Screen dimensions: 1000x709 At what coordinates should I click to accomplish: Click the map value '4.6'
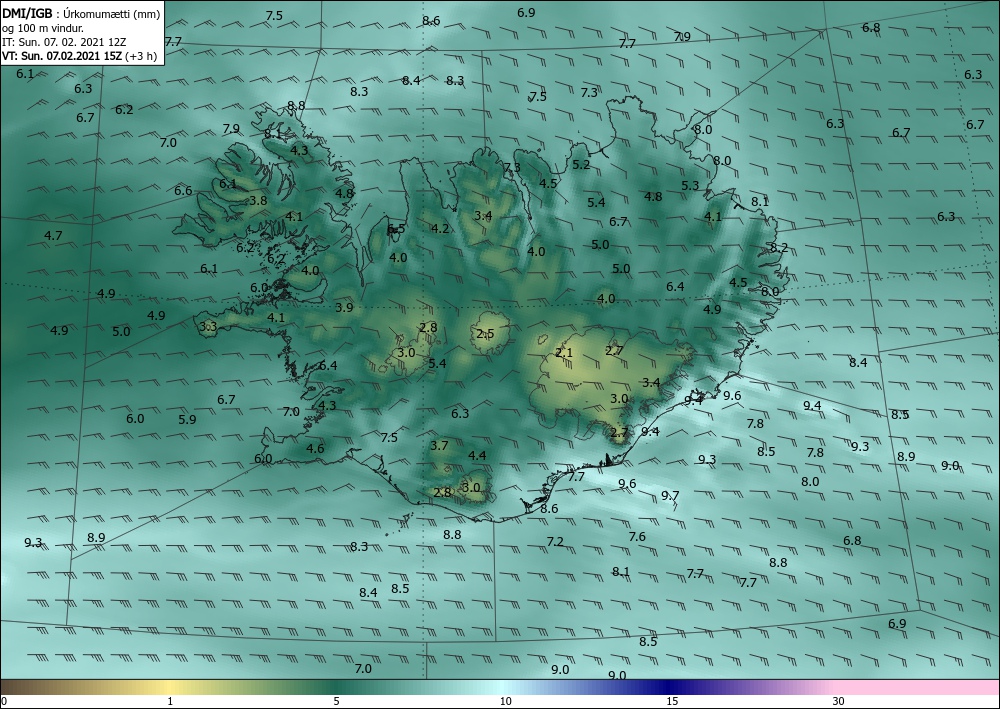[x=315, y=448]
